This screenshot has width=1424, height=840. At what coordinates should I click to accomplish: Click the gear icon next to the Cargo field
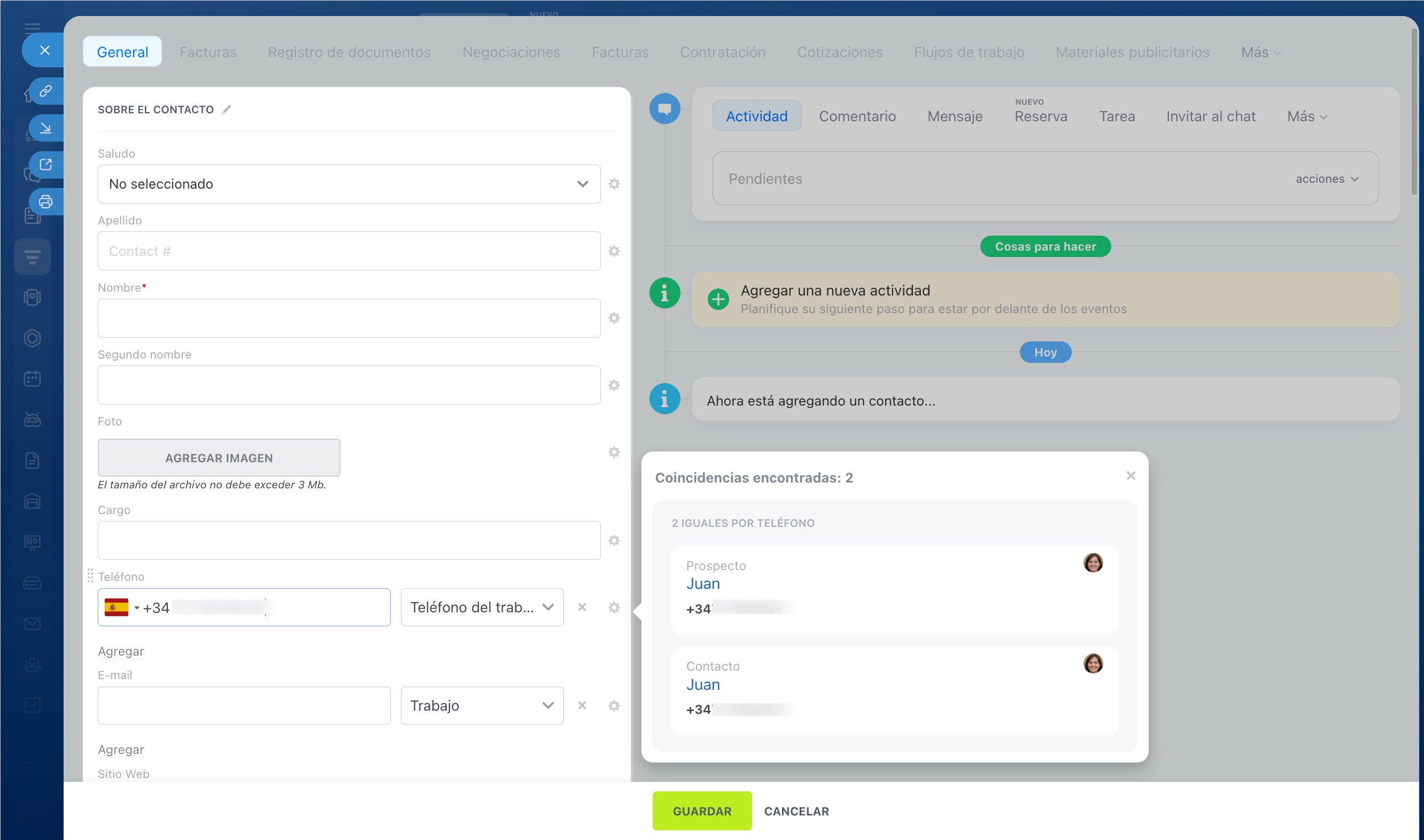tap(614, 541)
